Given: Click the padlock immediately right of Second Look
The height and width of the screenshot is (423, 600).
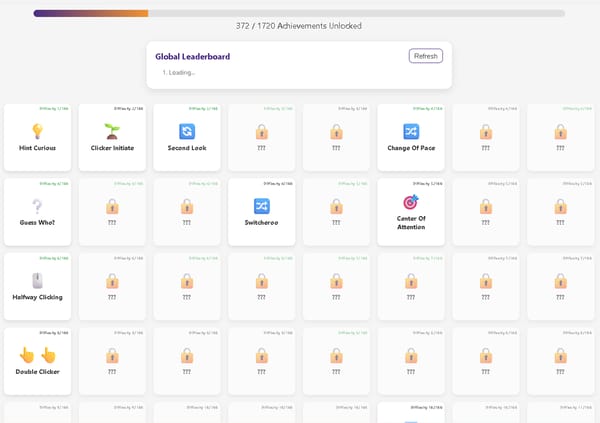Looking at the screenshot, I should [x=261, y=131].
